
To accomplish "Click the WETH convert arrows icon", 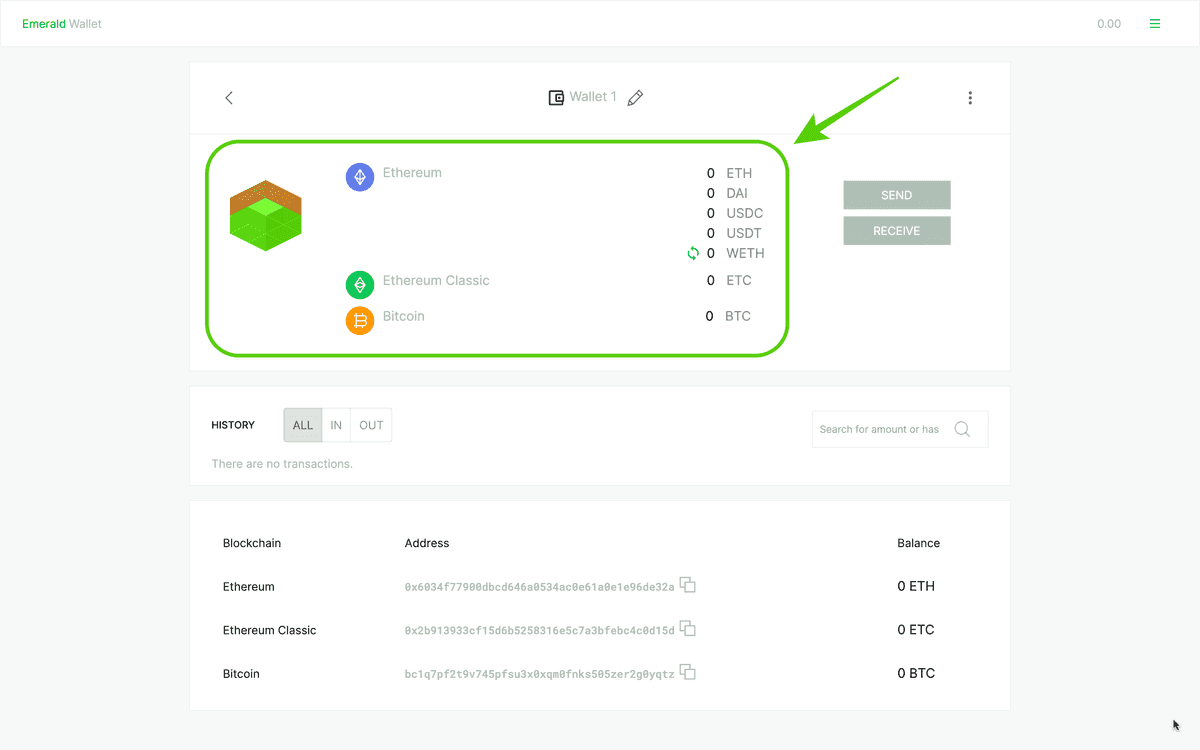I will point(692,253).
